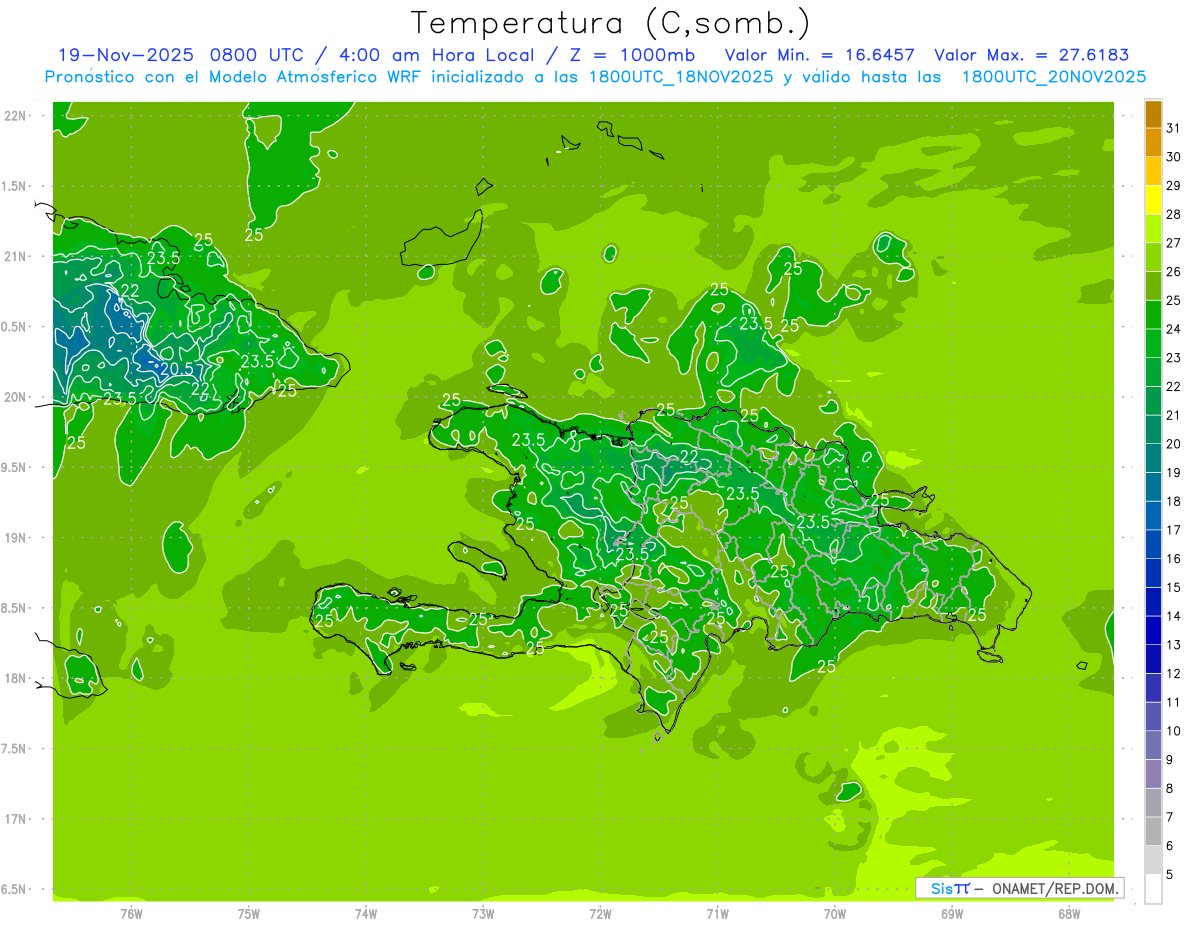Viewport: 1200px width, 927px height.
Task: Click the legend scale value "24"
Action: (1174, 329)
